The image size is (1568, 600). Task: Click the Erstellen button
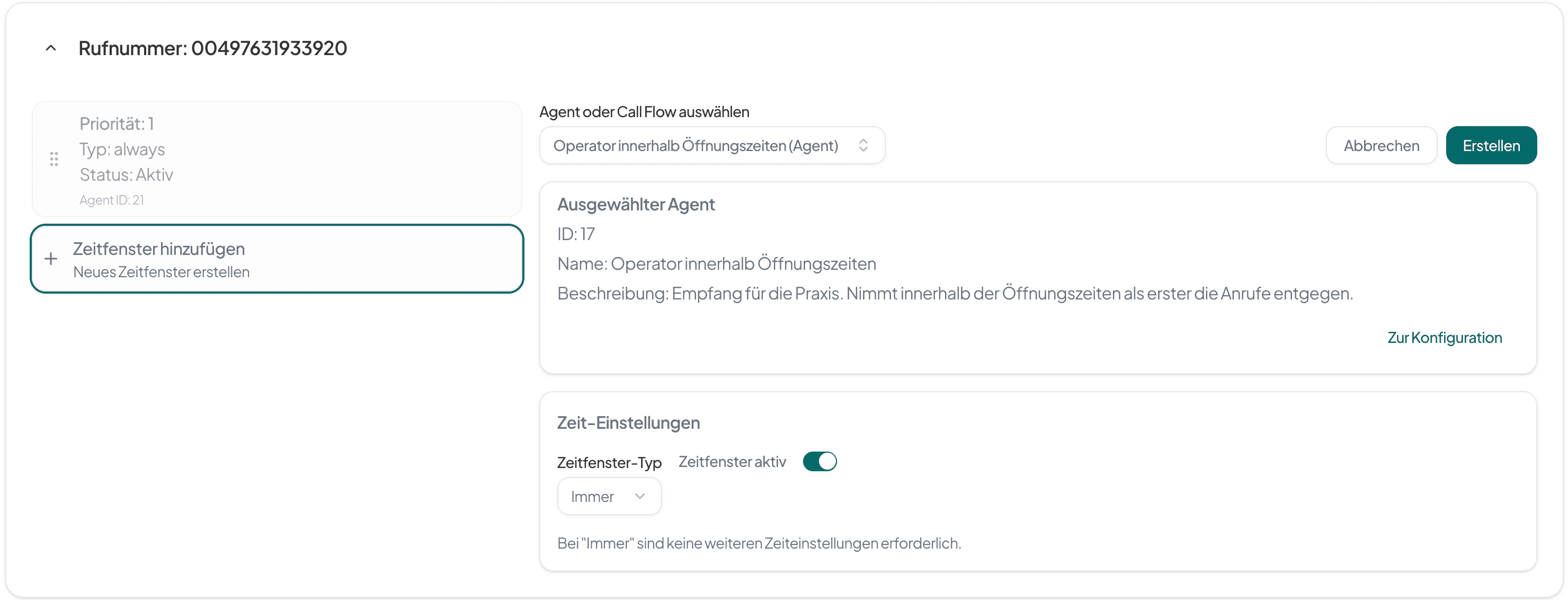[x=1491, y=145]
